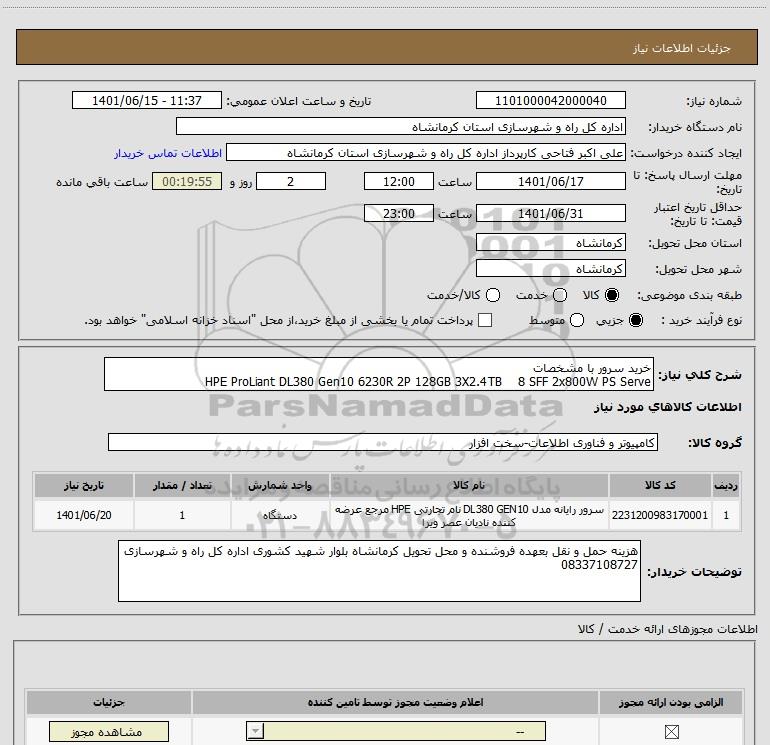Select the کالا/خدمت radio button
Image resolution: width=770 pixels, height=745 pixels.
(x=493, y=295)
